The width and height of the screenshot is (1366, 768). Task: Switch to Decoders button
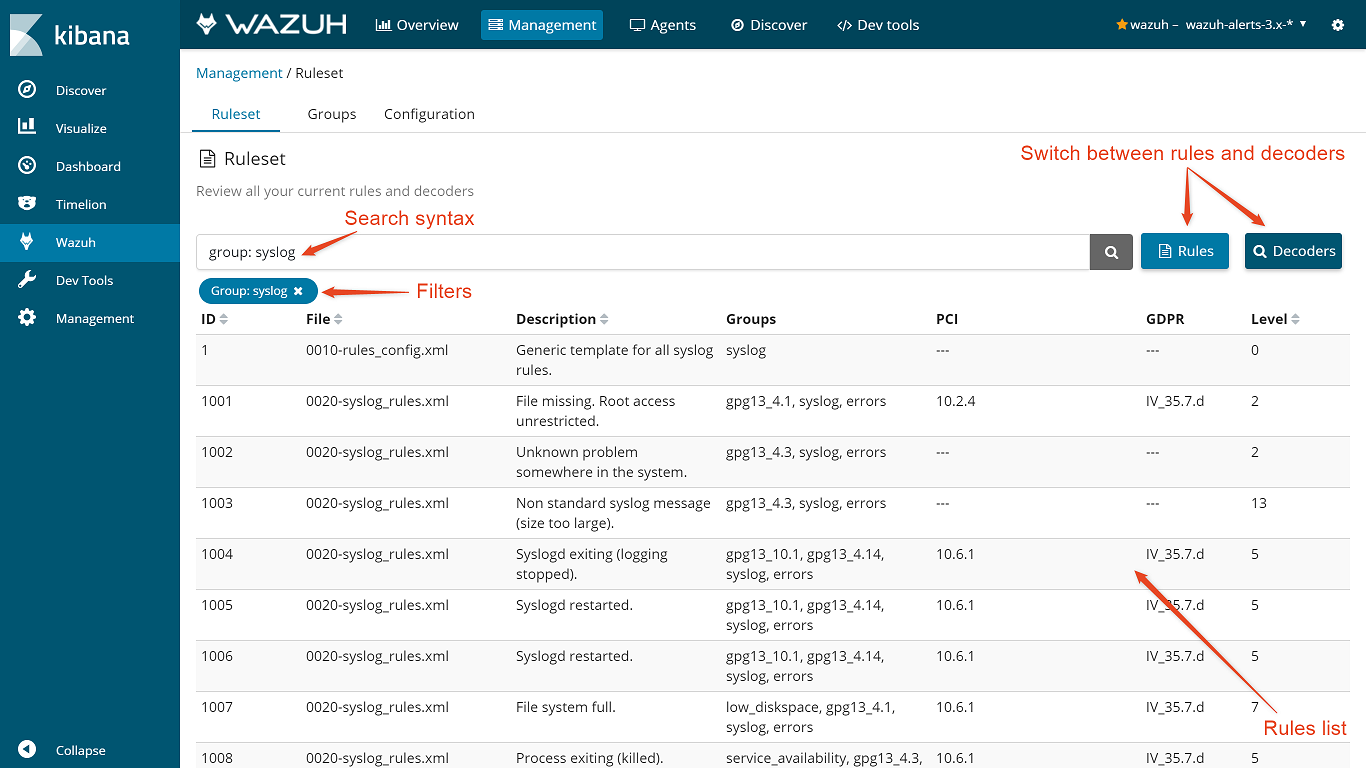point(1293,251)
